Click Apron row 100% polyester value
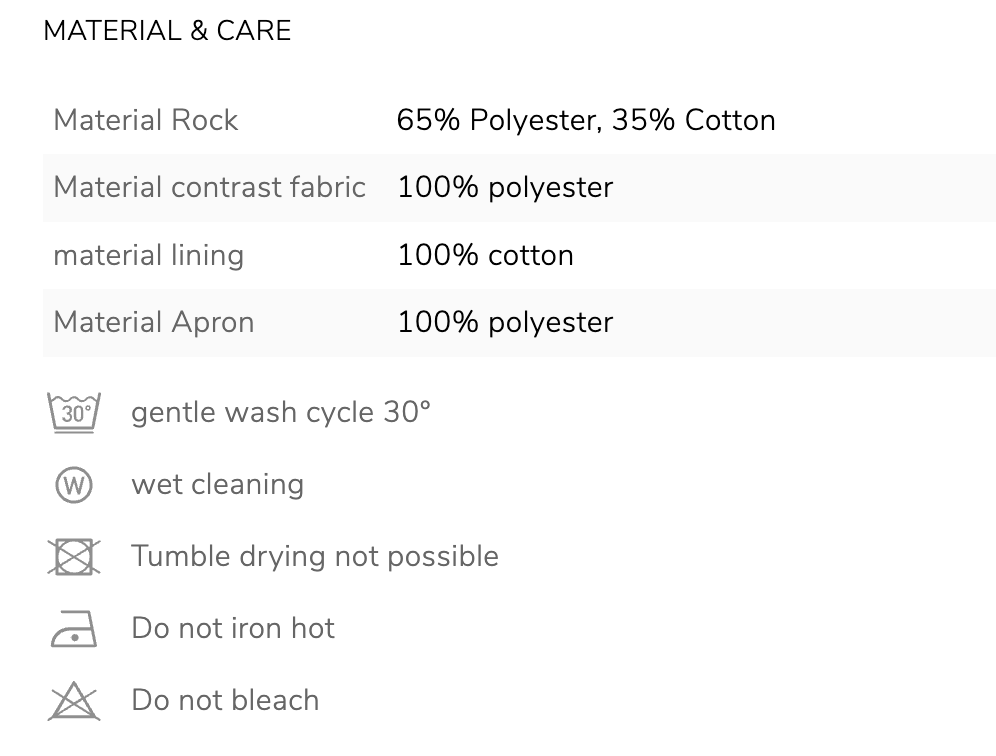The height and width of the screenshot is (756, 996). [505, 323]
